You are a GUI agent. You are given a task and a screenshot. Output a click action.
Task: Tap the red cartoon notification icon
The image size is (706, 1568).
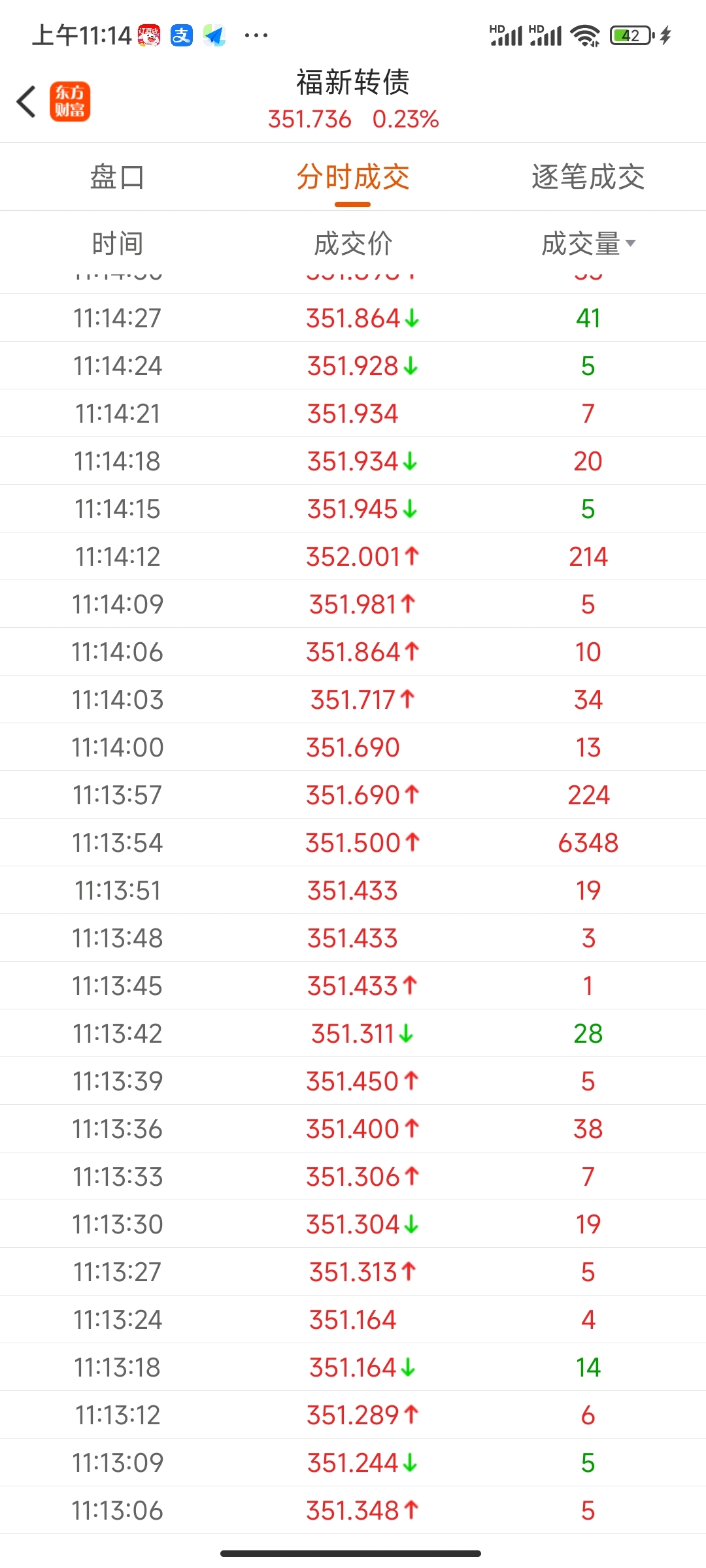149,35
